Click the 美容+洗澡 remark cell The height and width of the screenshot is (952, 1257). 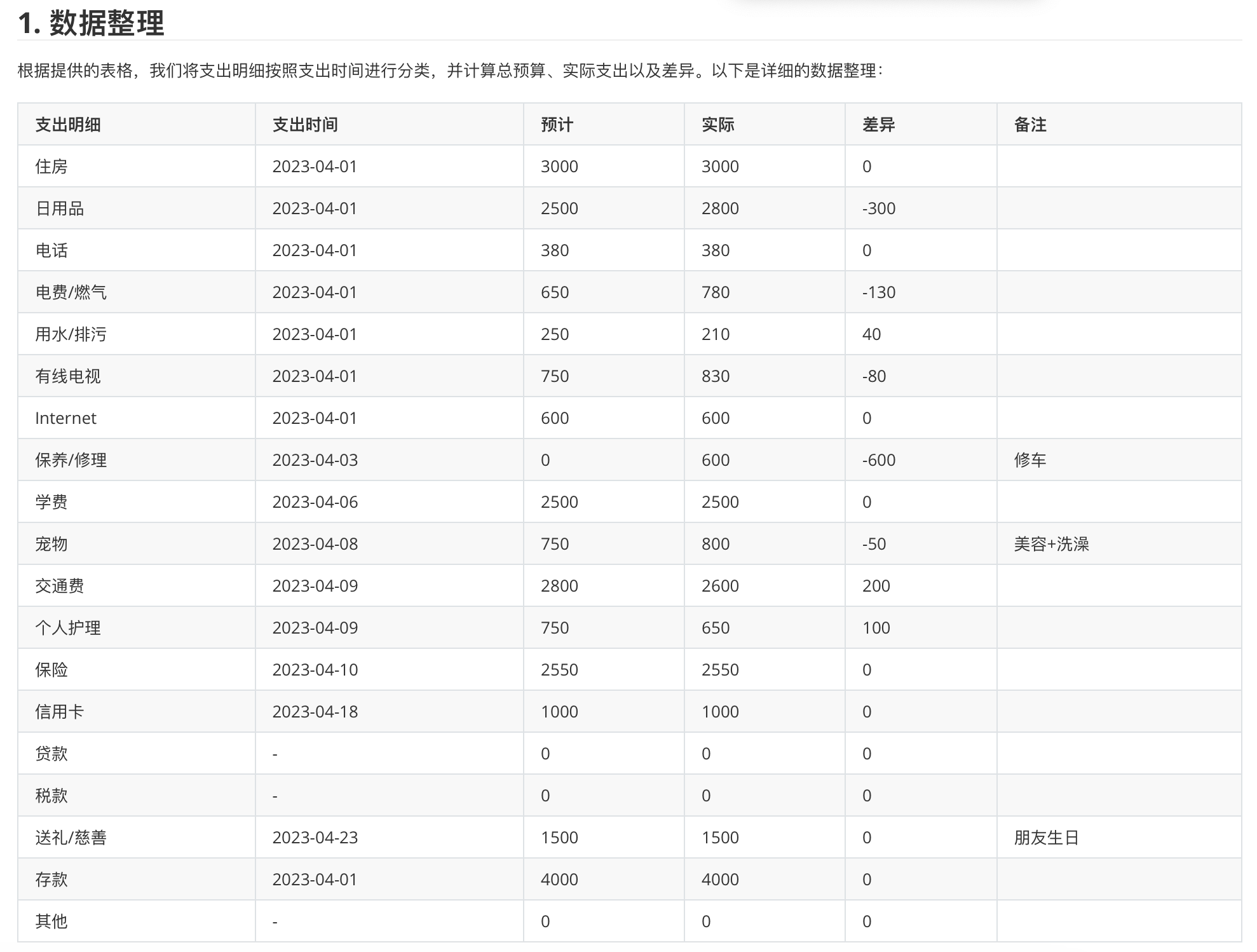pyautogui.click(x=1051, y=544)
